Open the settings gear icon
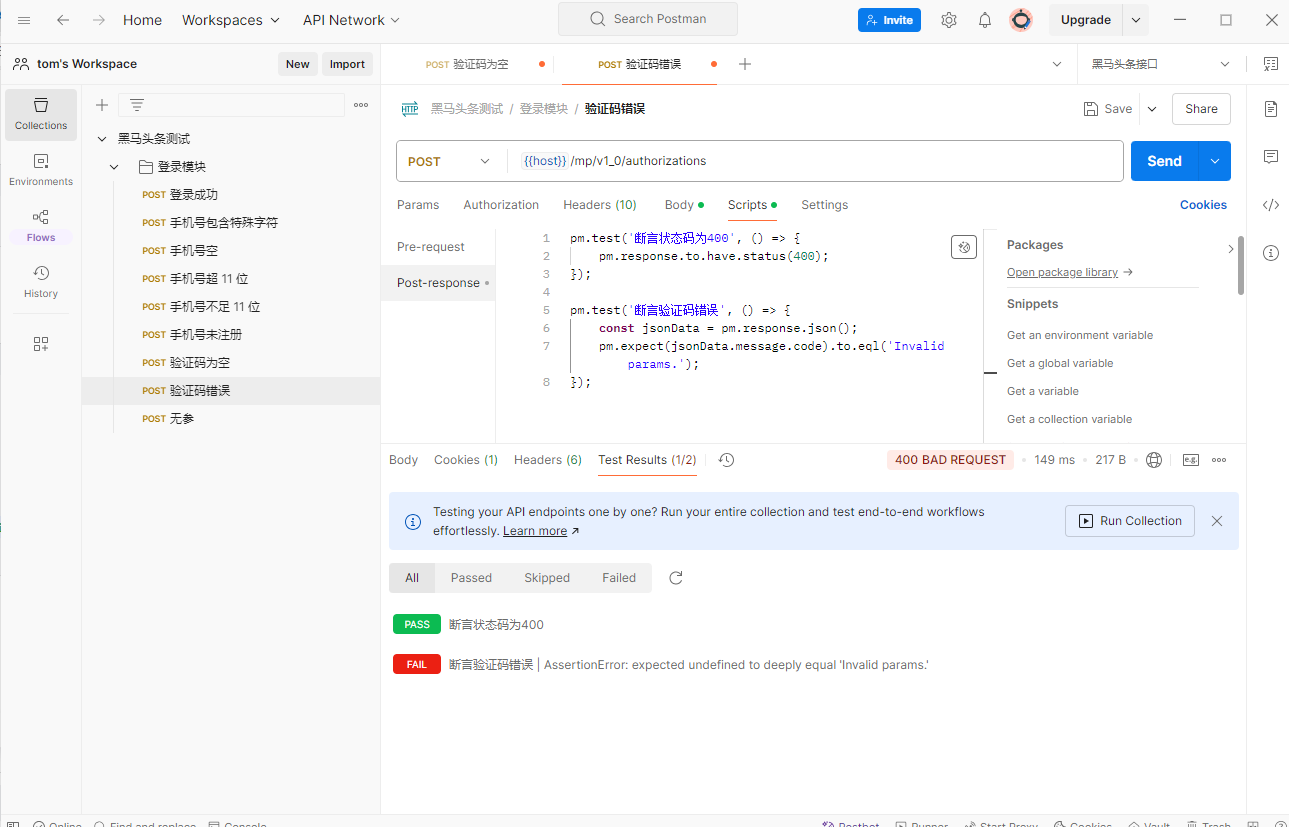This screenshot has width=1289, height=827. tap(949, 20)
